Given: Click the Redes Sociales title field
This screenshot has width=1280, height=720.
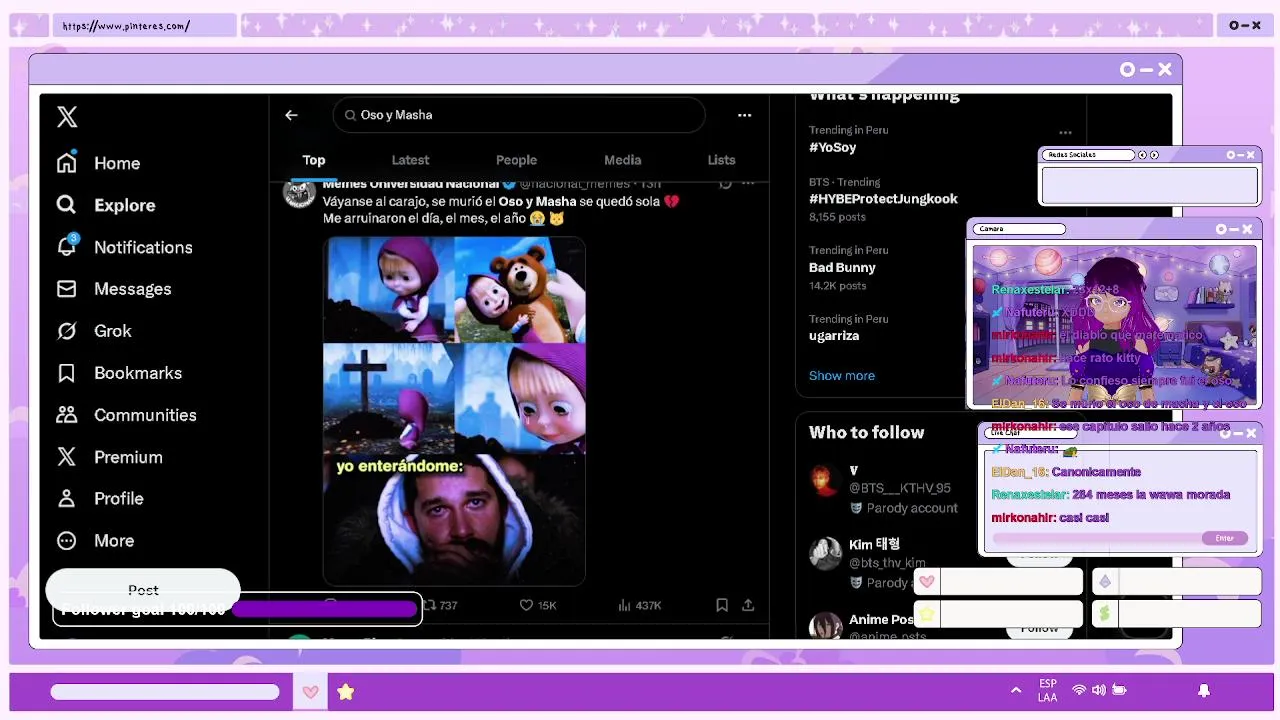Looking at the screenshot, I should 1089,155.
